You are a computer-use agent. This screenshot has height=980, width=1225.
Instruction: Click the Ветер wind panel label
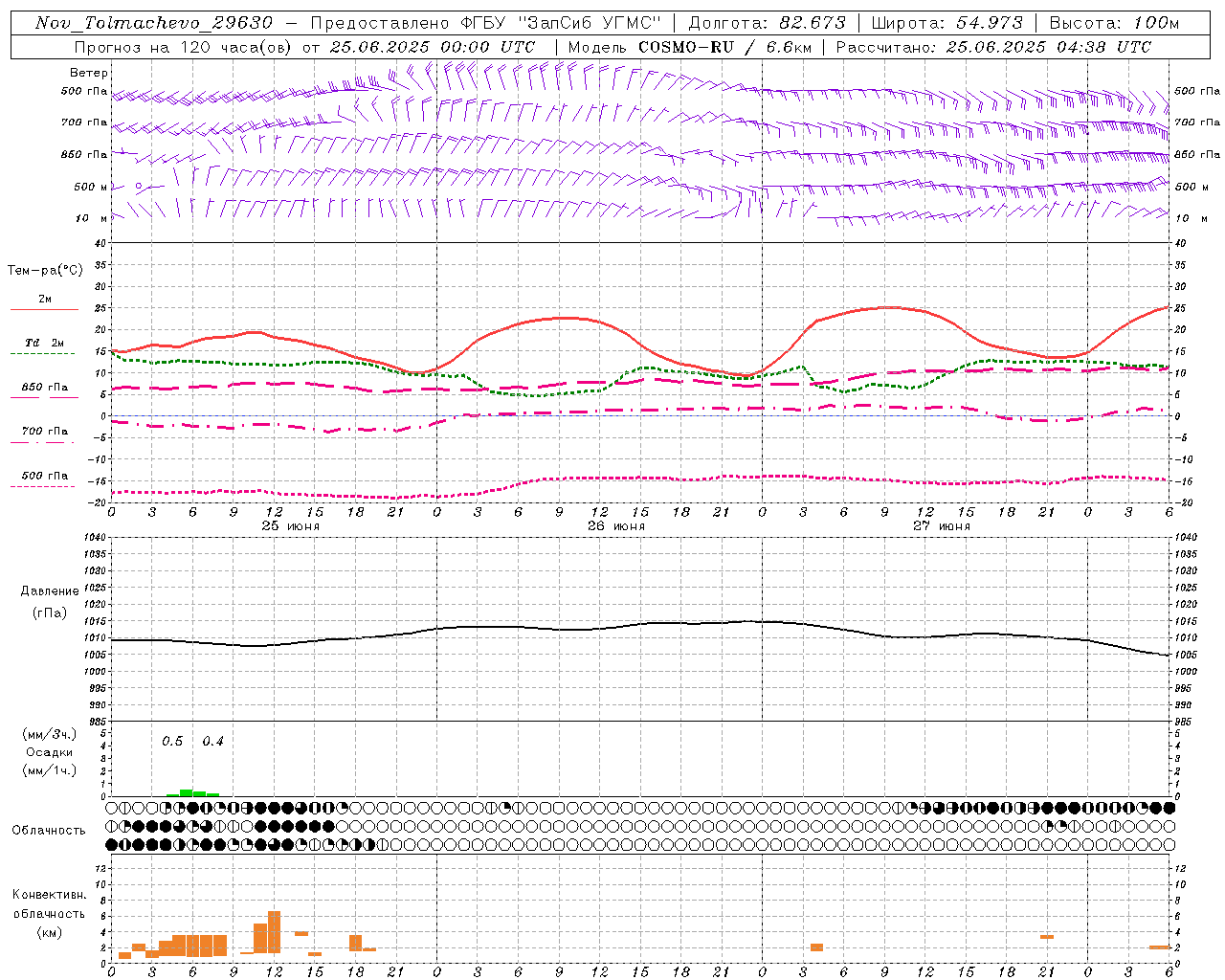[x=89, y=73]
